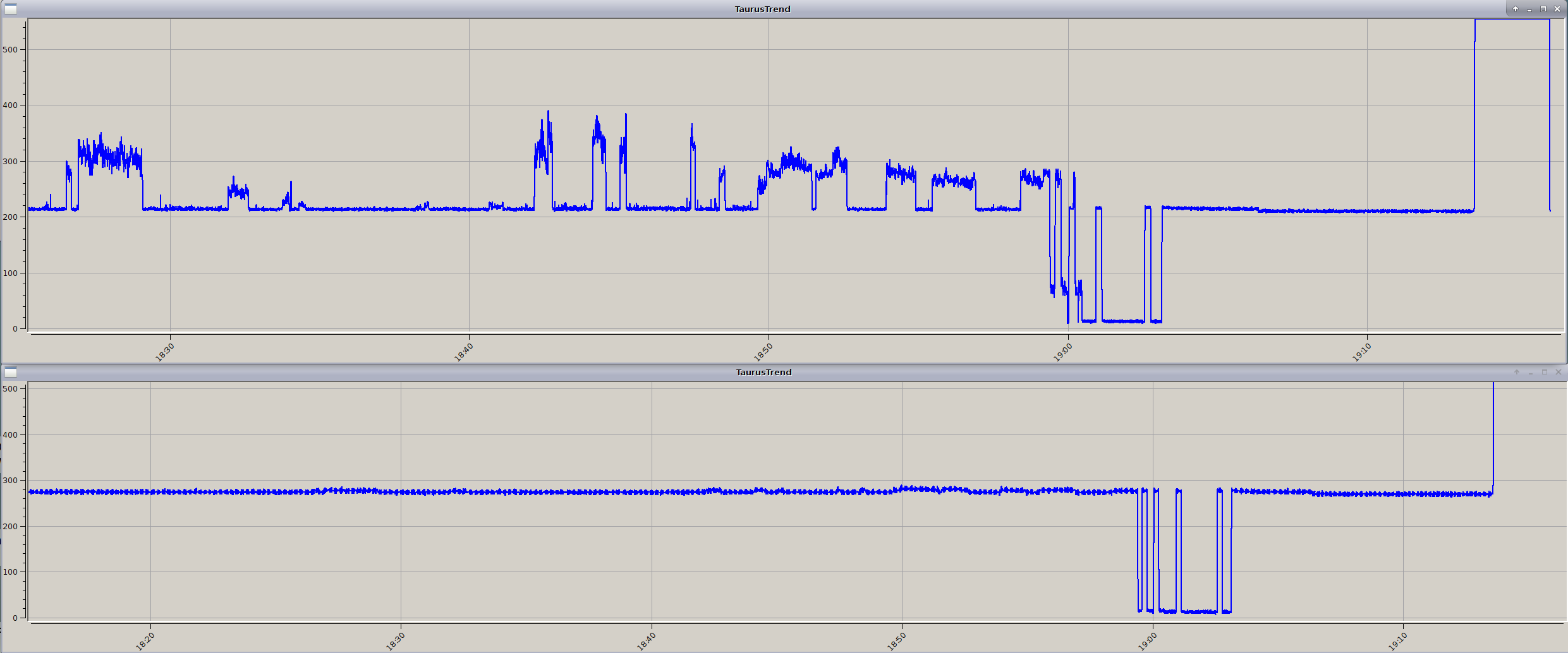This screenshot has width=1568, height=653.
Task: Maximize the top TaurusTrend window
Action: tap(1543, 9)
